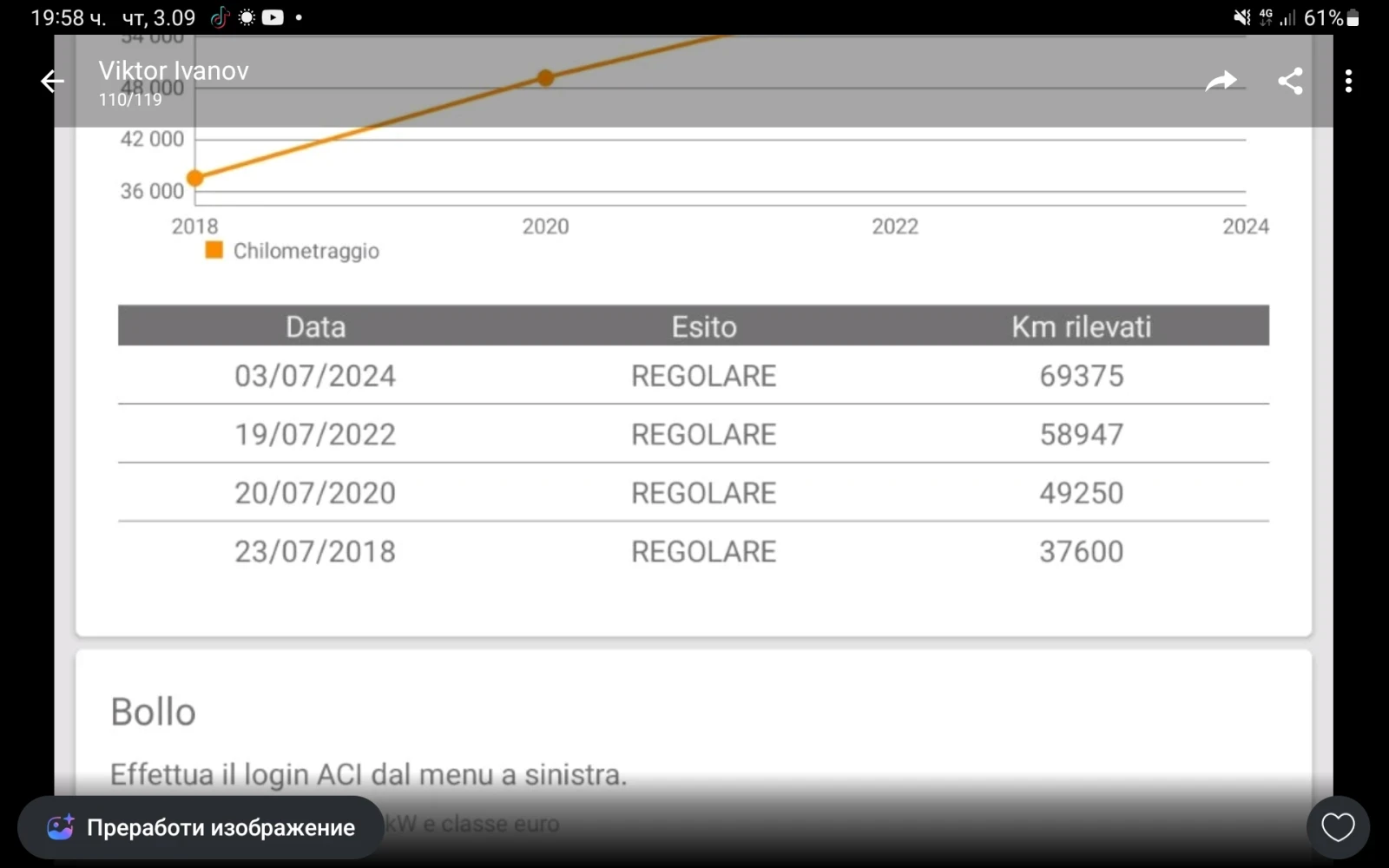Screen dimensions: 1389x868
Task: Tap the signal strength status icon
Action: 1287,17
